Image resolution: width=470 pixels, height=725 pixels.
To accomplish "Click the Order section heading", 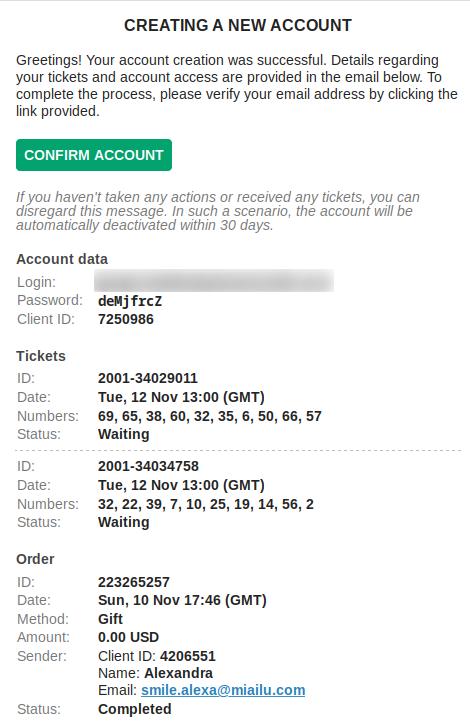I will click(35, 559).
